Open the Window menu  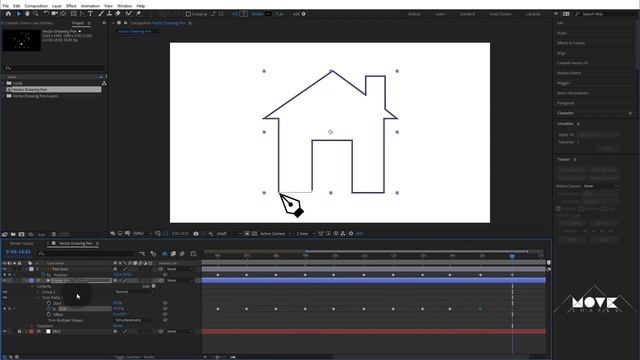(x=124, y=6)
